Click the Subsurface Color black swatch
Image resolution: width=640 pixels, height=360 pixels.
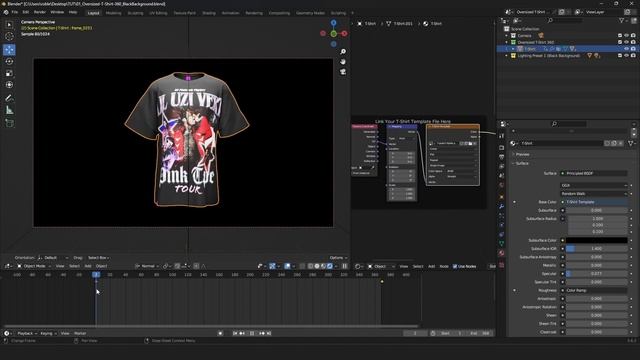coord(596,240)
